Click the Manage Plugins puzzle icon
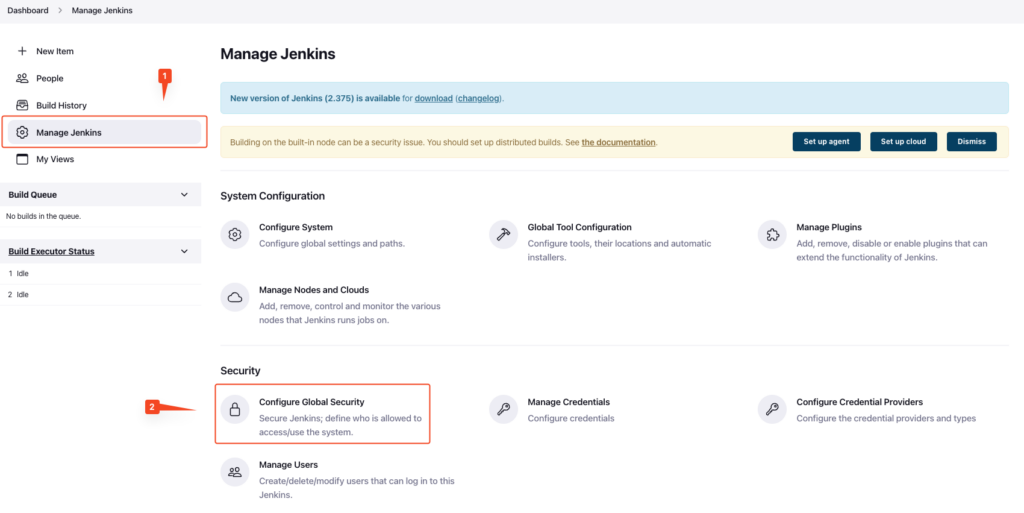This screenshot has height=513, width=1024. tap(772, 234)
